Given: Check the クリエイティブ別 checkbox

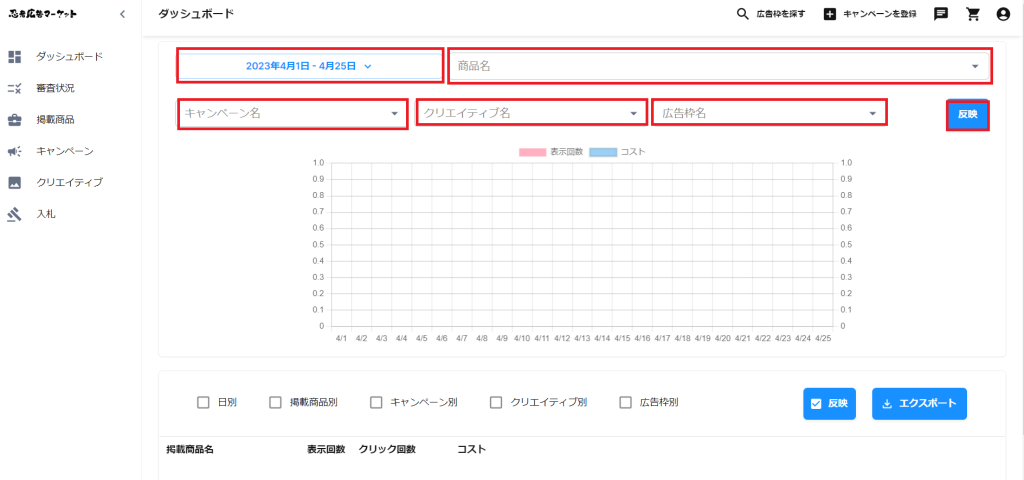Looking at the screenshot, I should tap(496, 402).
